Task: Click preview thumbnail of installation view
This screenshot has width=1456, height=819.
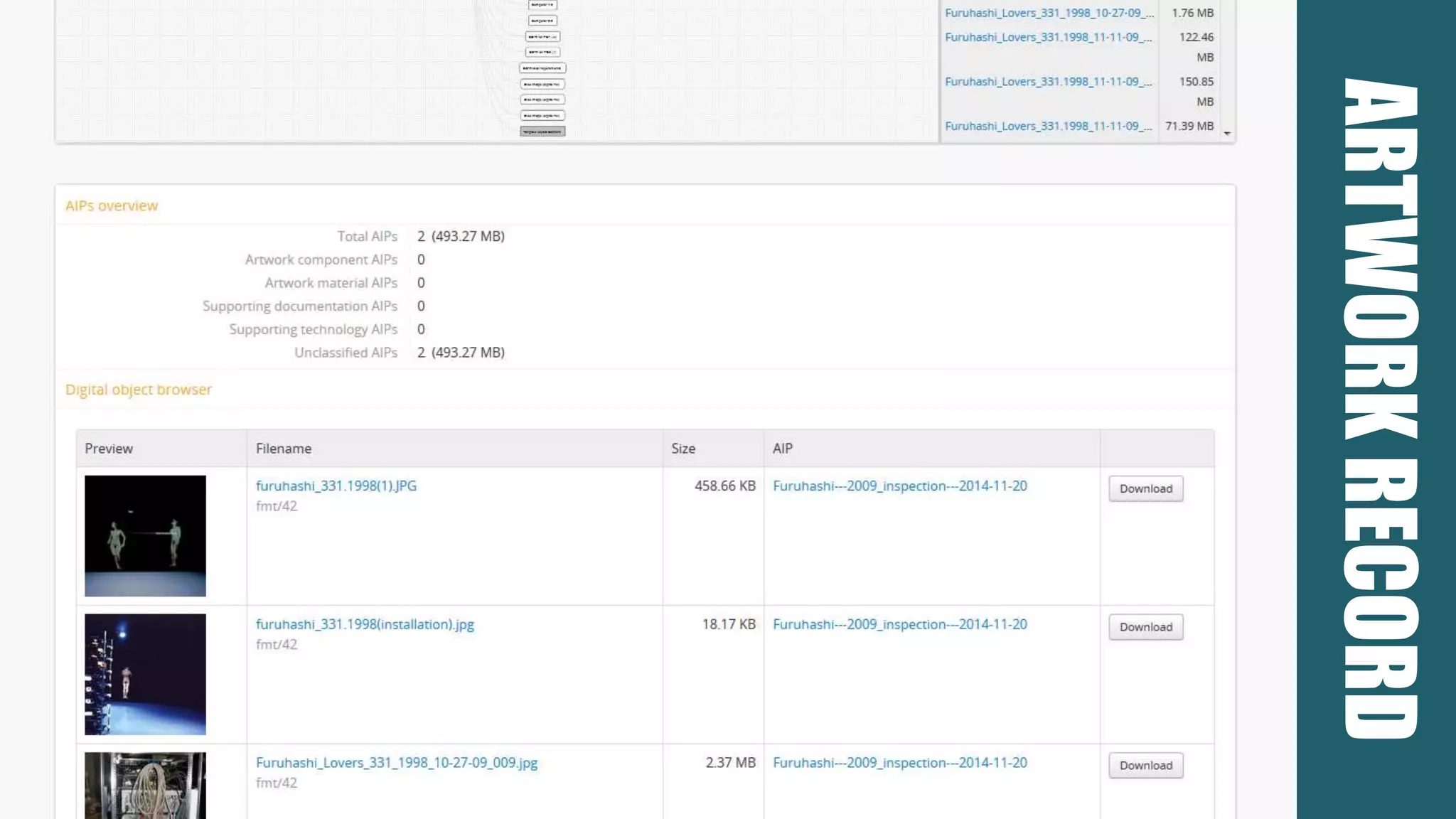Action: (x=145, y=674)
